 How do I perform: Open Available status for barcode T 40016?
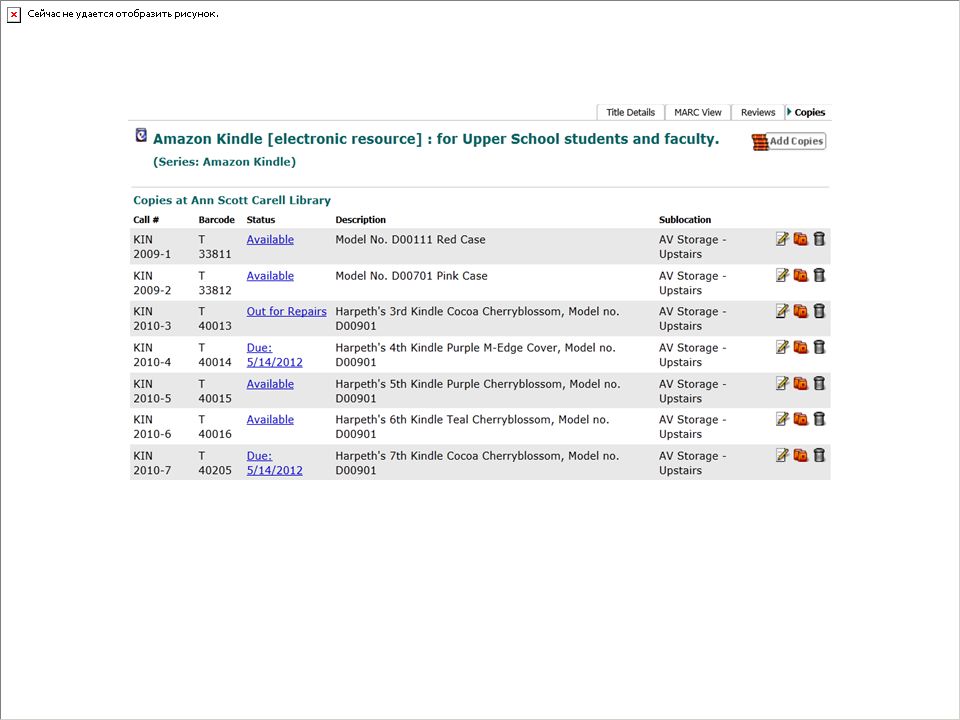click(270, 419)
